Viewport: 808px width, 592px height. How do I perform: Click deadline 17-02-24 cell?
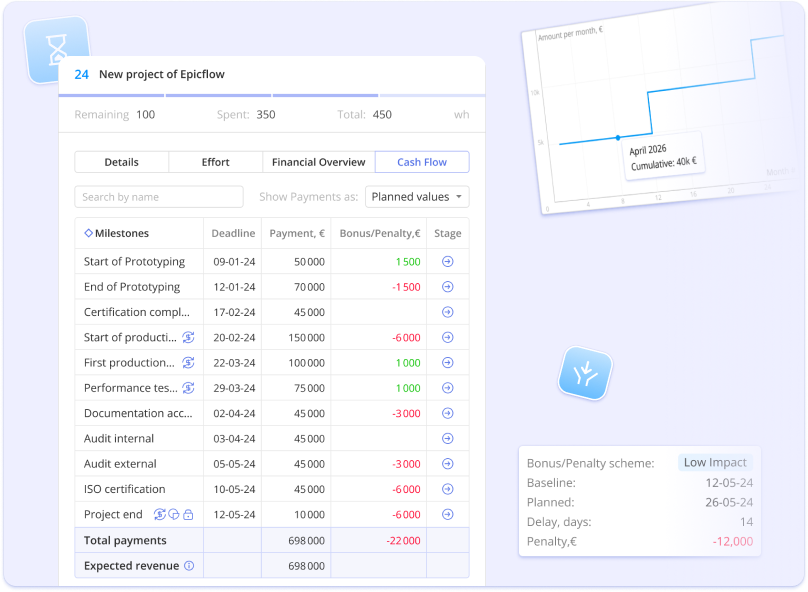234,312
